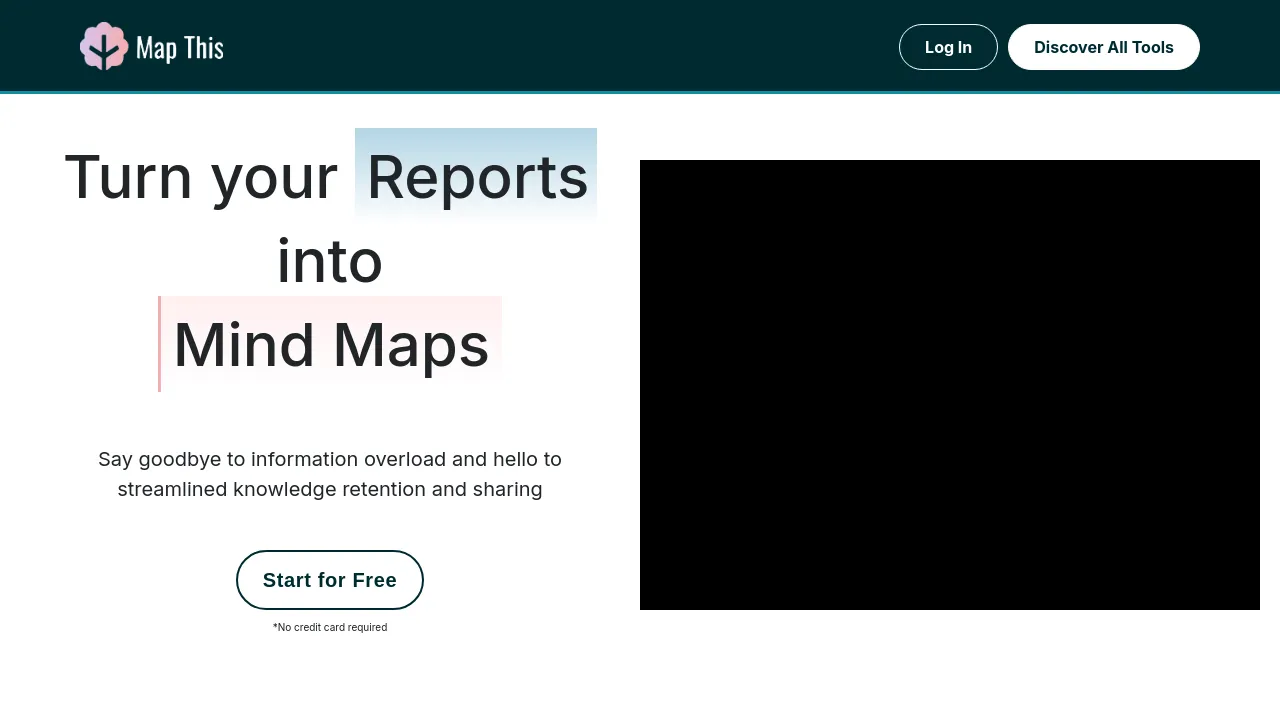Click the black video player area
This screenshot has height=720, width=1280.
(950, 385)
